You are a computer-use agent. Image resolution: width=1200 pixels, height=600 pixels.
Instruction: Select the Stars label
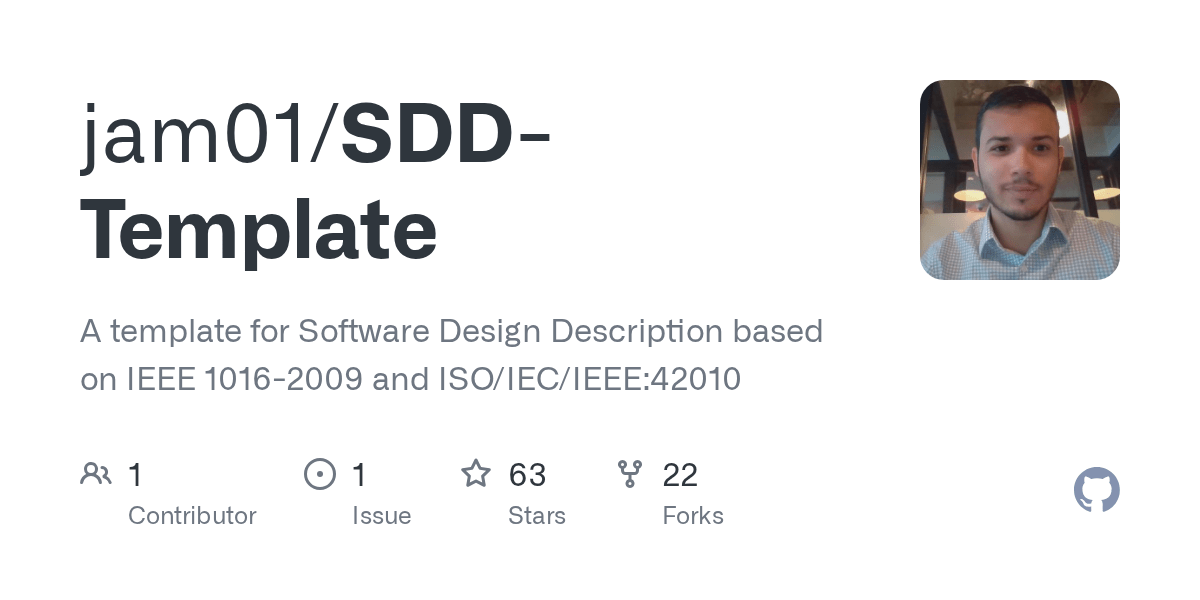[x=537, y=516]
